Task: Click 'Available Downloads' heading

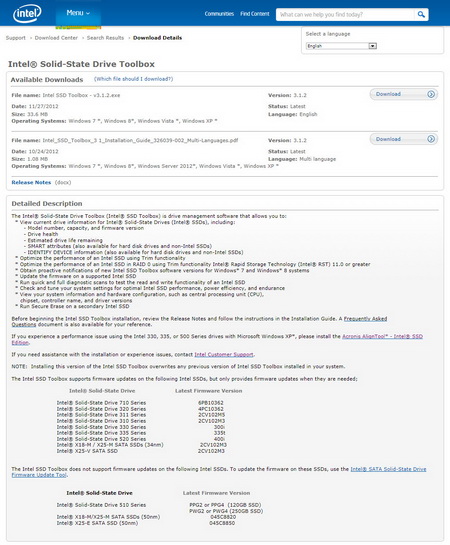Action: click(47, 80)
